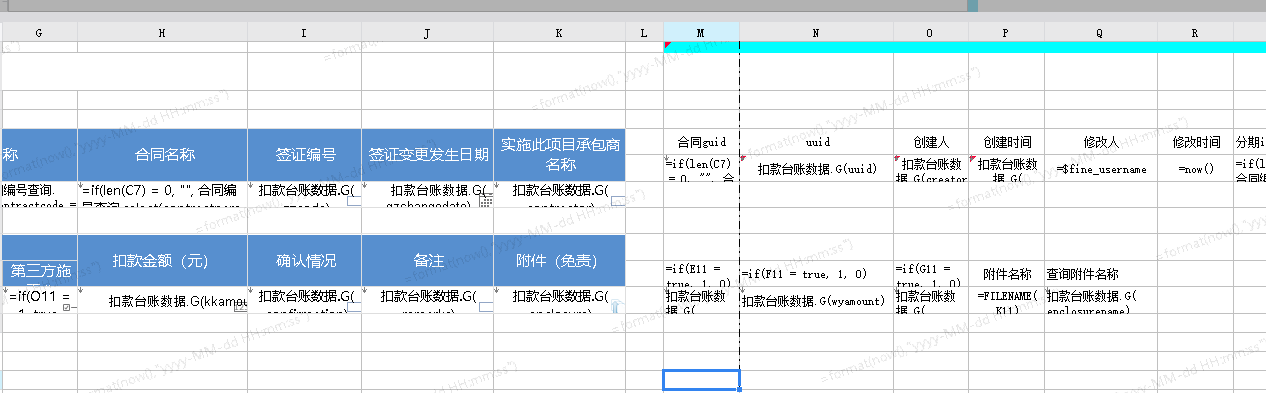Select the 扣款台账数据.G(uuid) cell
Screen dimensions: 1266x393
coord(816,169)
